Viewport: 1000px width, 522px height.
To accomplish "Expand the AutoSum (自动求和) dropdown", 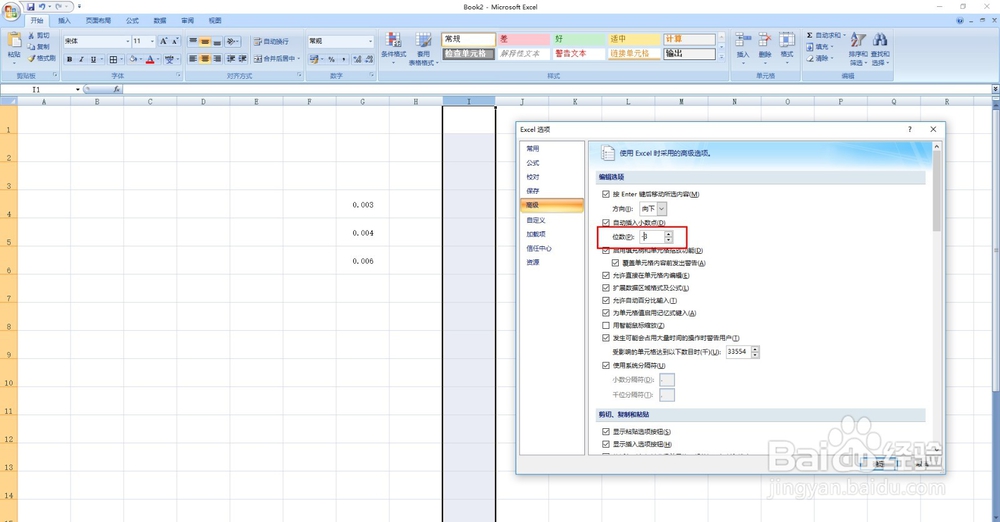I will tap(844, 35).
